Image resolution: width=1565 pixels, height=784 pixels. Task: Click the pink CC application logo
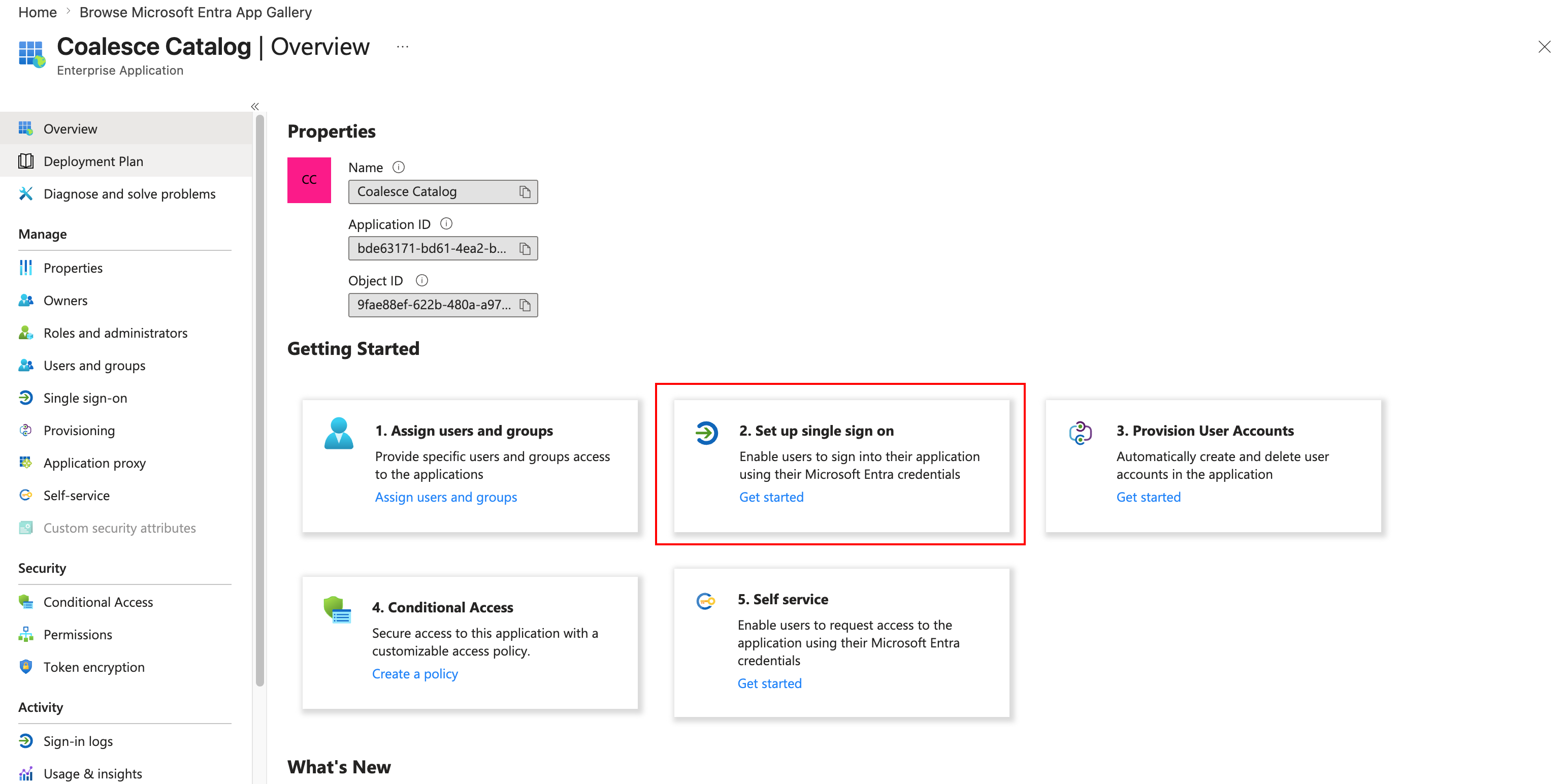[309, 180]
